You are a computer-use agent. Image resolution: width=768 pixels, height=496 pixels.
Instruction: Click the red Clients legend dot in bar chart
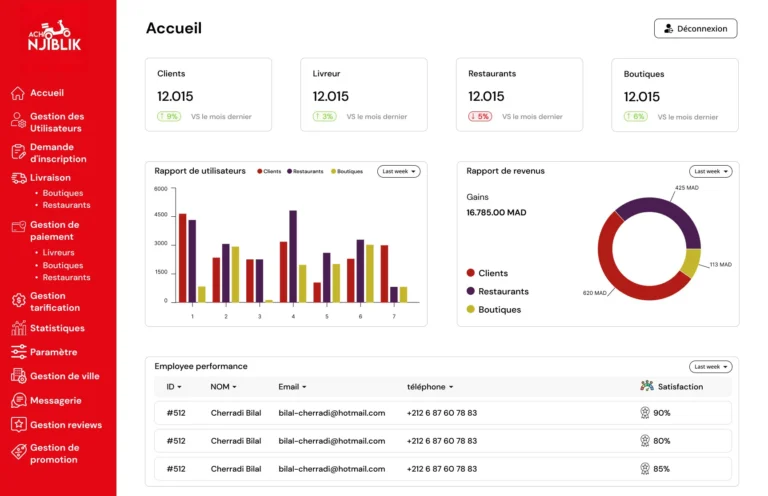(260, 171)
